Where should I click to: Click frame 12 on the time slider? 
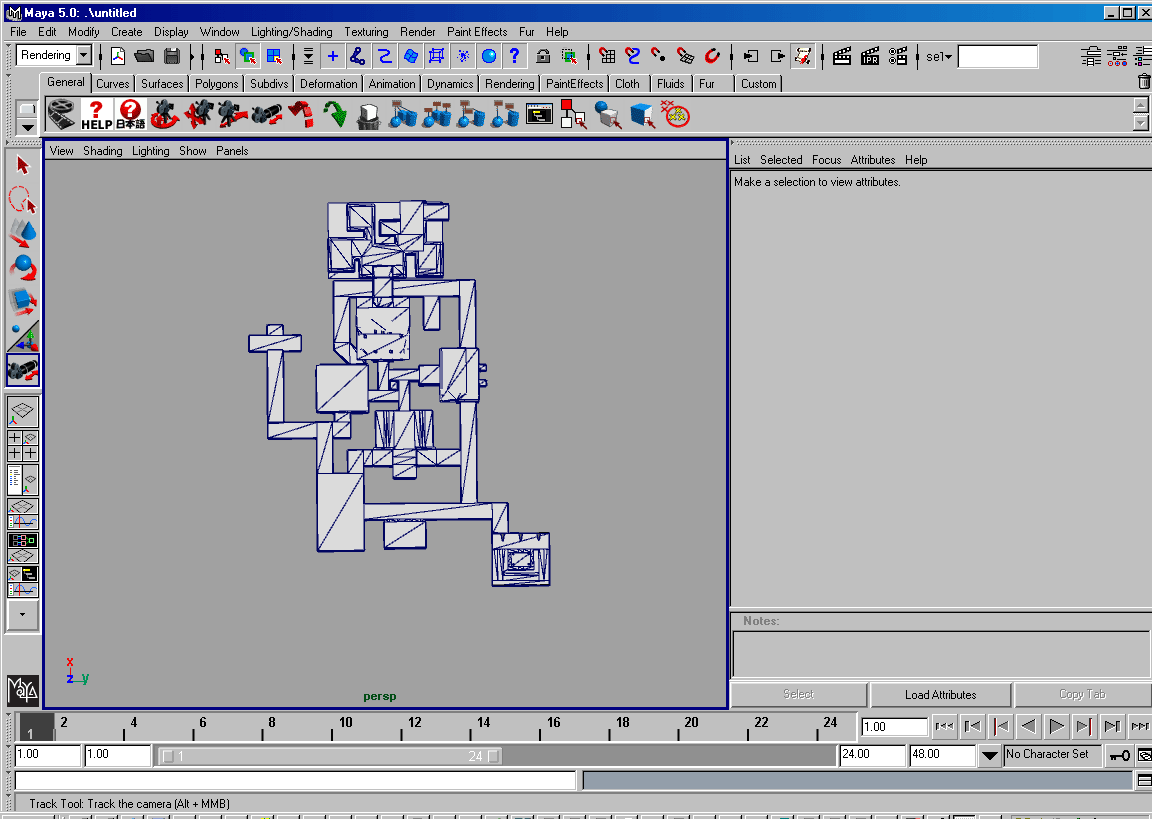click(414, 723)
